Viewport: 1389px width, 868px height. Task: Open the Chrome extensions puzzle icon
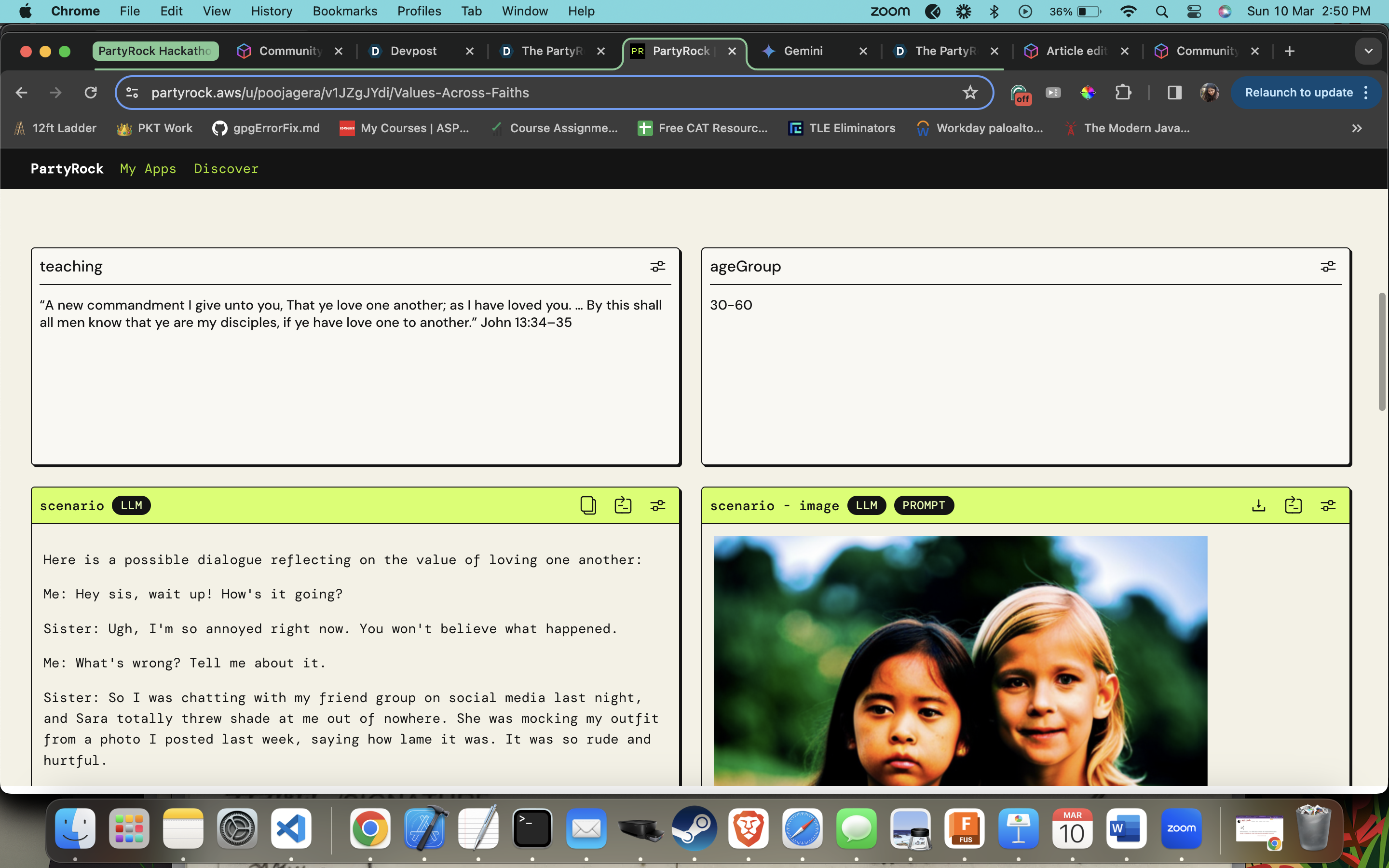[1123, 93]
